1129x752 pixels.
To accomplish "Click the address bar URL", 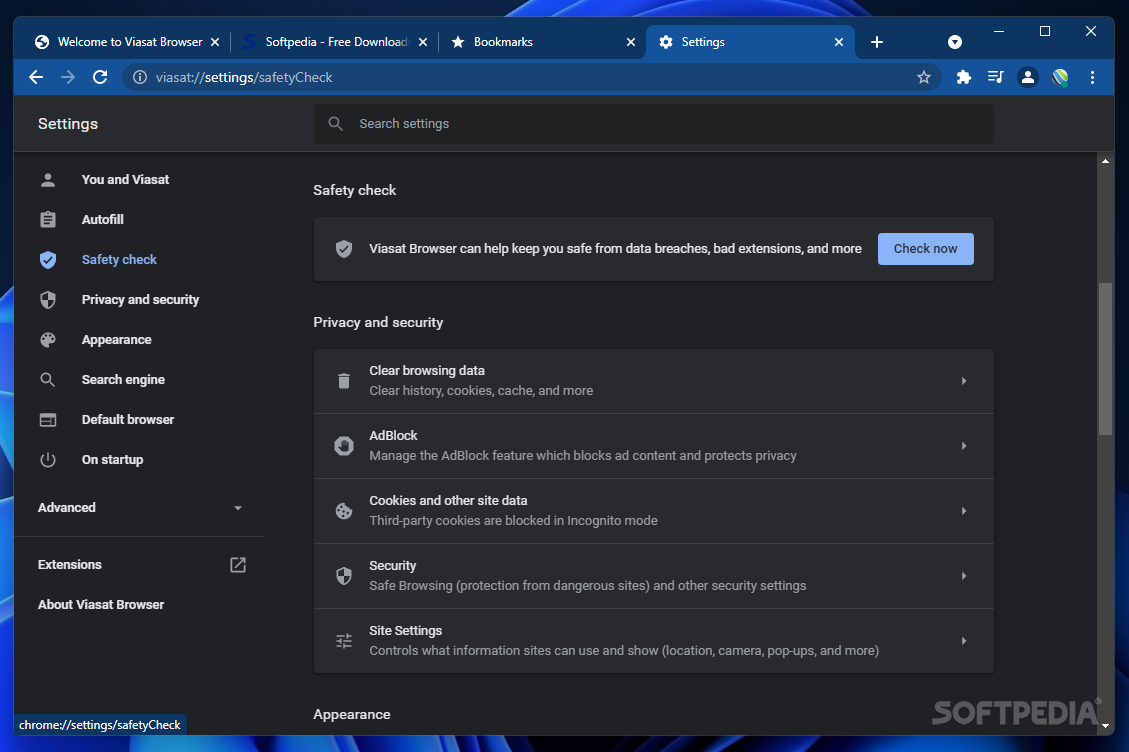I will pos(243,77).
